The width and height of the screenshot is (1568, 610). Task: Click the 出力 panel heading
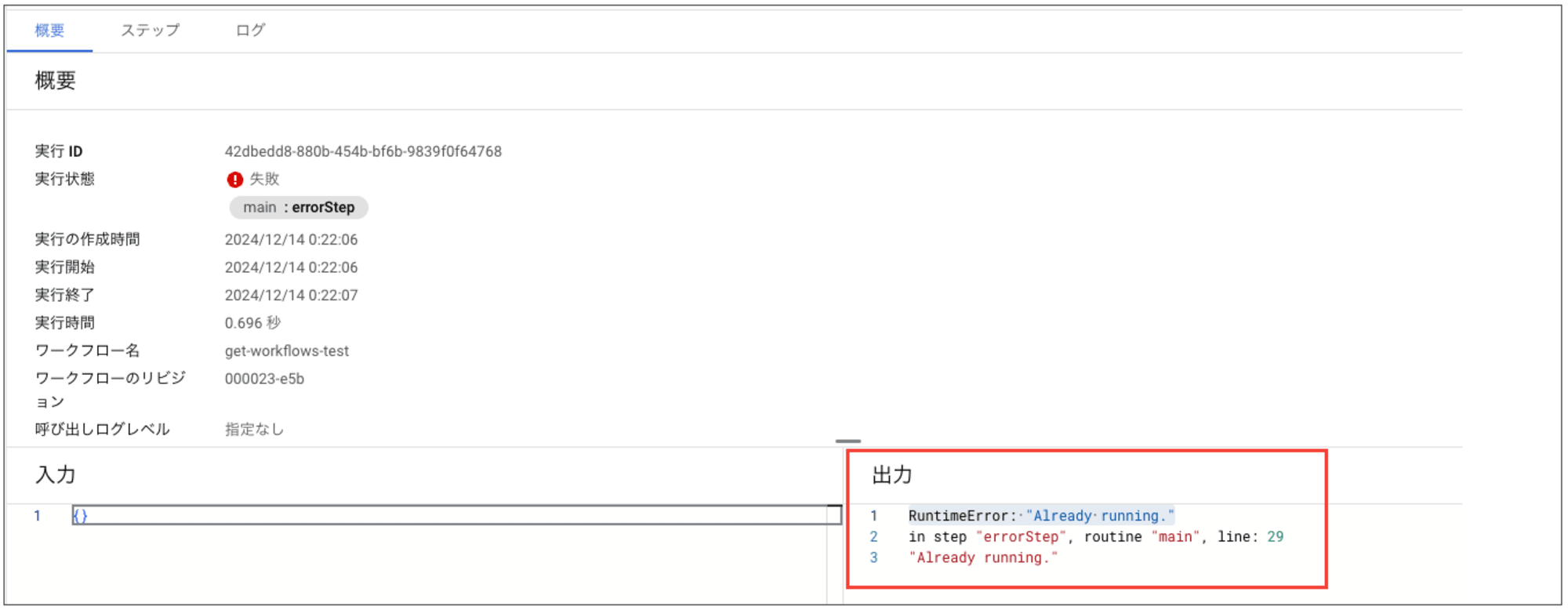(892, 475)
